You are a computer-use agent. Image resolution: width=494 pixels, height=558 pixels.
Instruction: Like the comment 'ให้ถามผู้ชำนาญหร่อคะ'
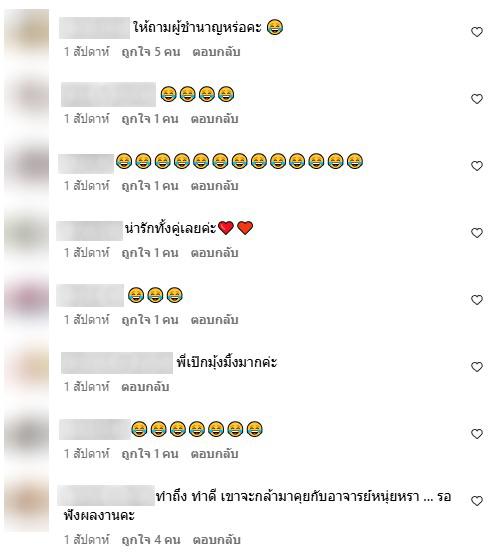pyautogui.click(x=477, y=32)
